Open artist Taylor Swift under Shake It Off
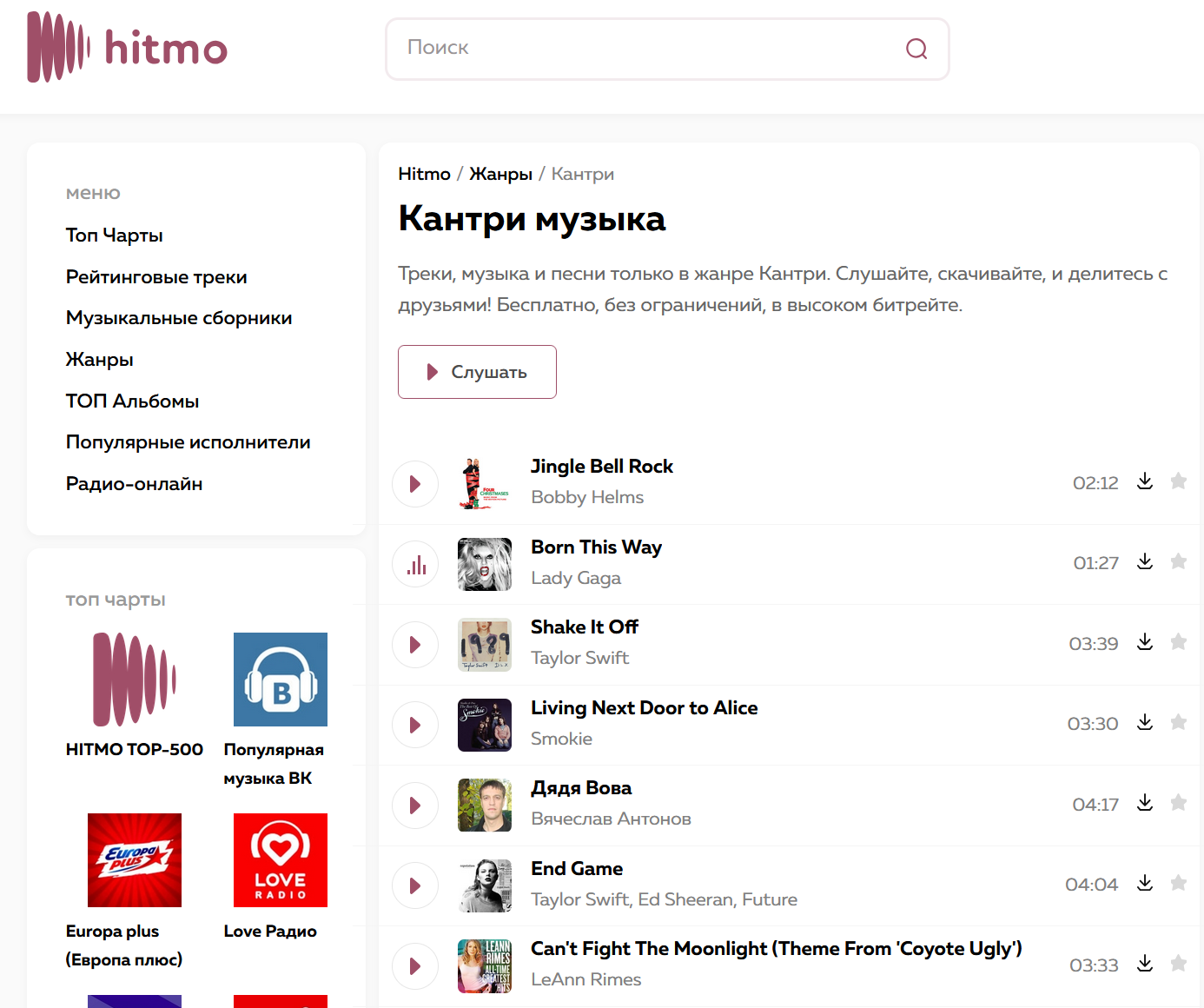Screen dimensions: 1204x1008 click(580, 658)
